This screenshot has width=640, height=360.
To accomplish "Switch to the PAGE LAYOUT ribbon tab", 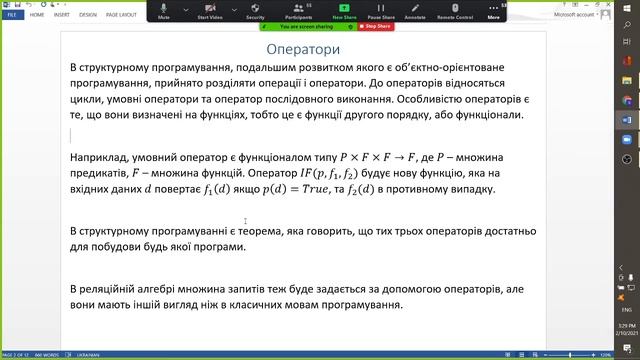I will pyautogui.click(x=121, y=15).
